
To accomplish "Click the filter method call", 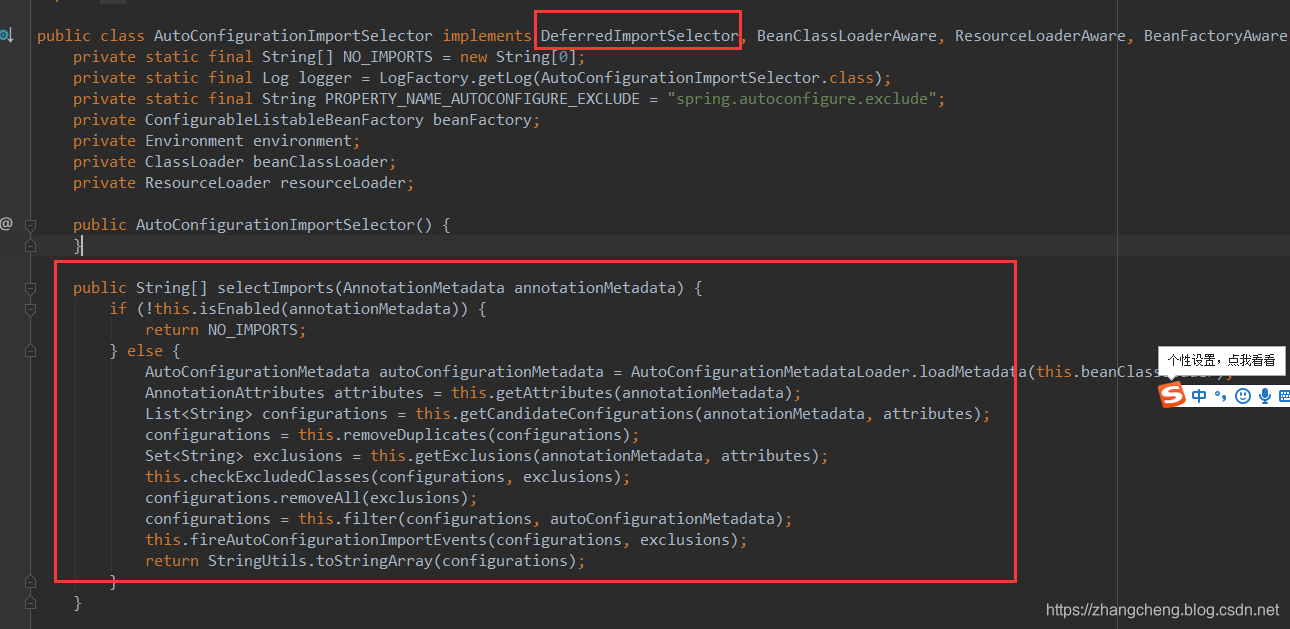I will coord(369,518).
